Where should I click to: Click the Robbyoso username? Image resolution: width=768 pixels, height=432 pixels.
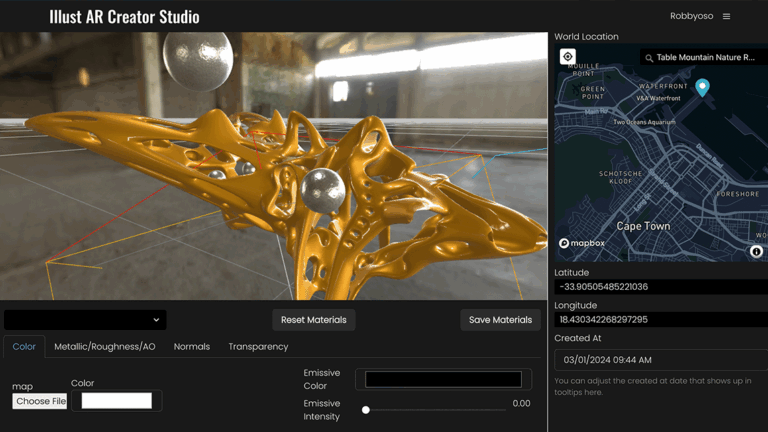tap(691, 16)
